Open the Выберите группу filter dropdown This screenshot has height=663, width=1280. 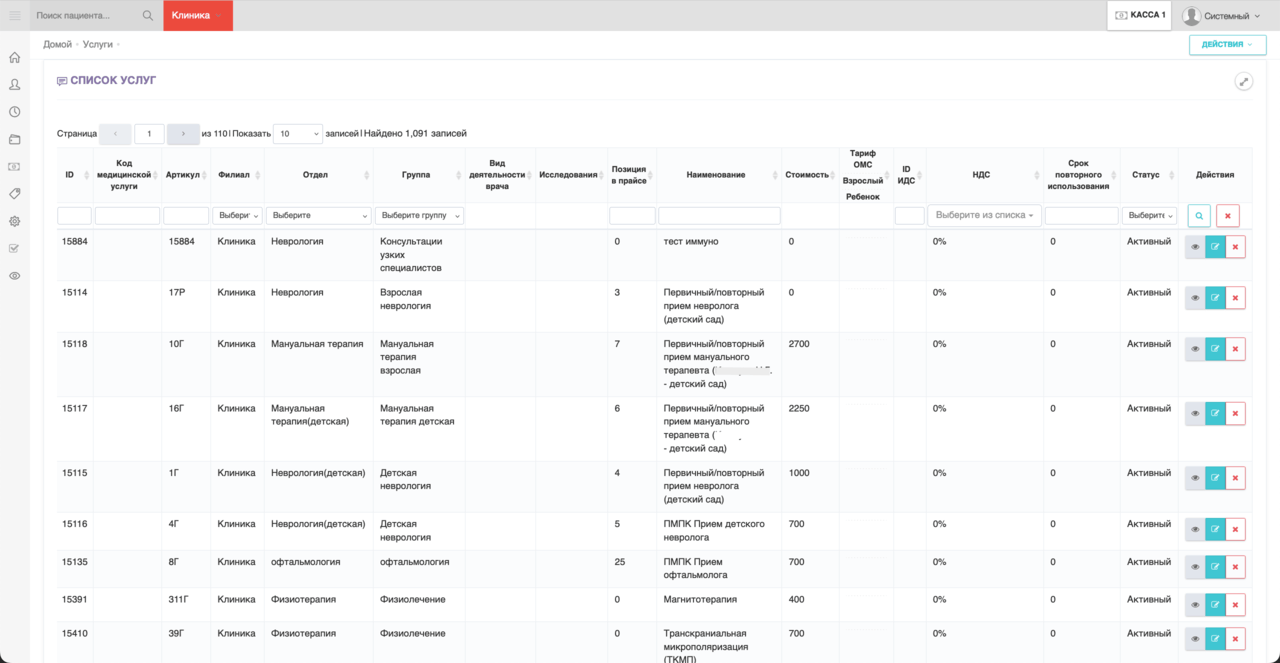coord(420,216)
